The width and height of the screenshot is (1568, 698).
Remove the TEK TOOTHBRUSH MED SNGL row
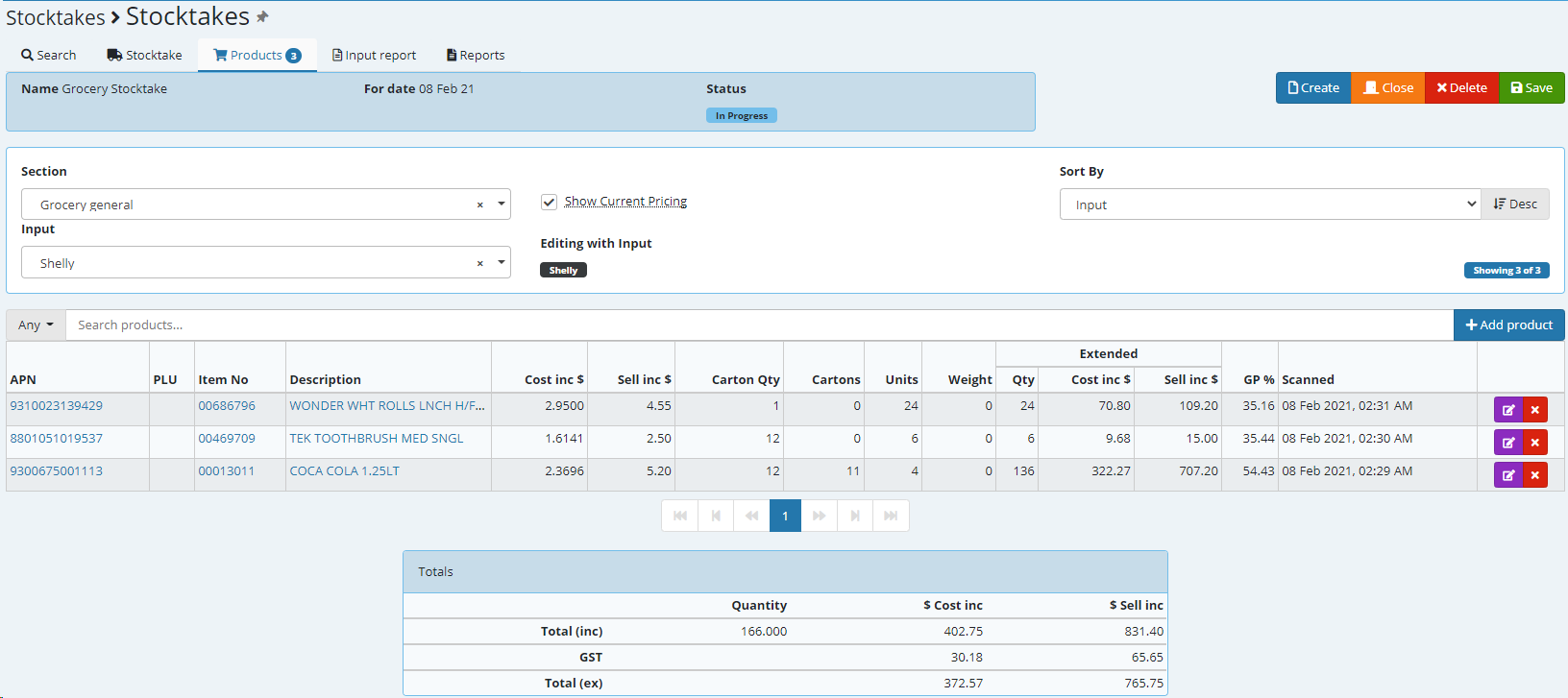point(1535,443)
